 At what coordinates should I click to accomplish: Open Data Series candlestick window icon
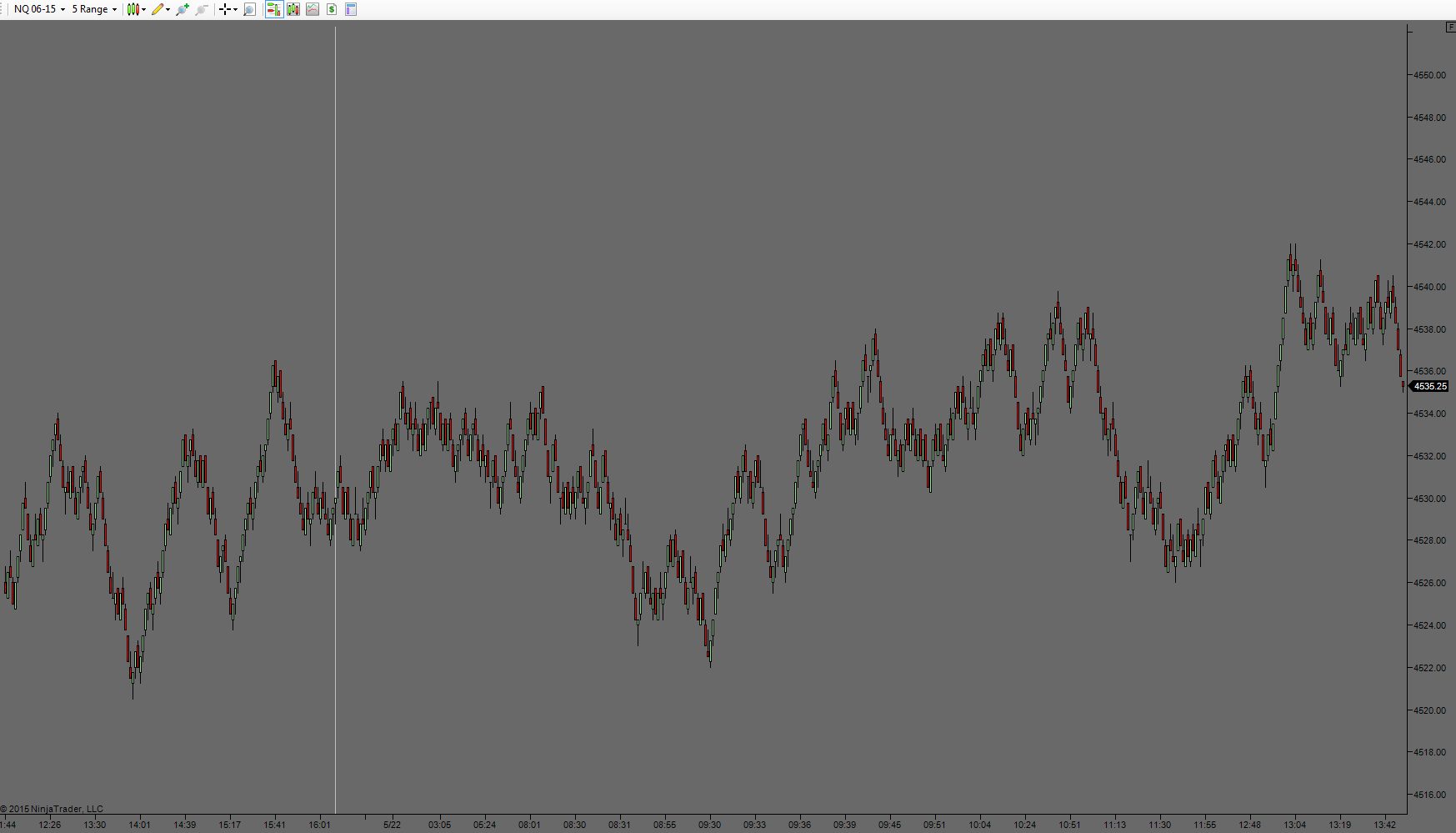tap(293, 9)
